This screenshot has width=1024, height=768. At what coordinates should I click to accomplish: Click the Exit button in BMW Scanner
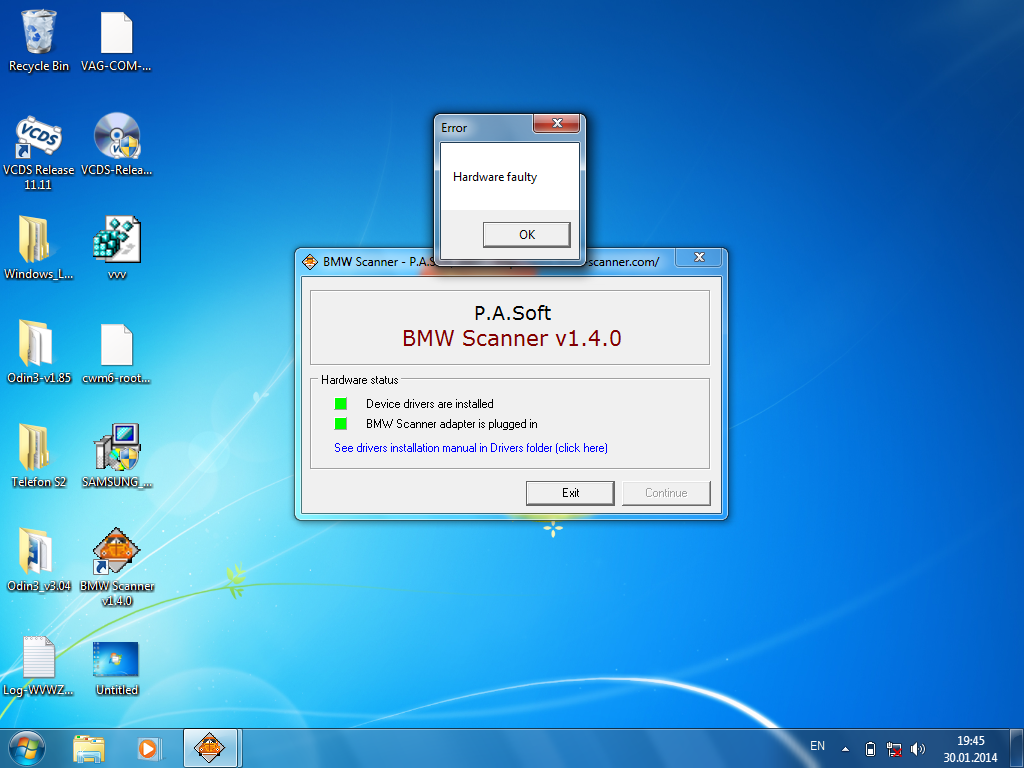570,493
